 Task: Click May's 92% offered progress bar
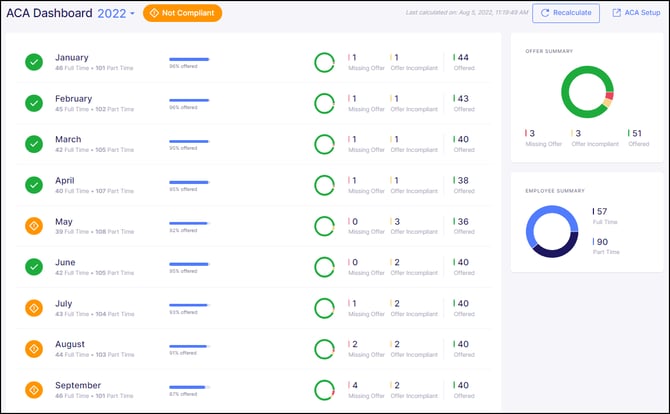189,223
